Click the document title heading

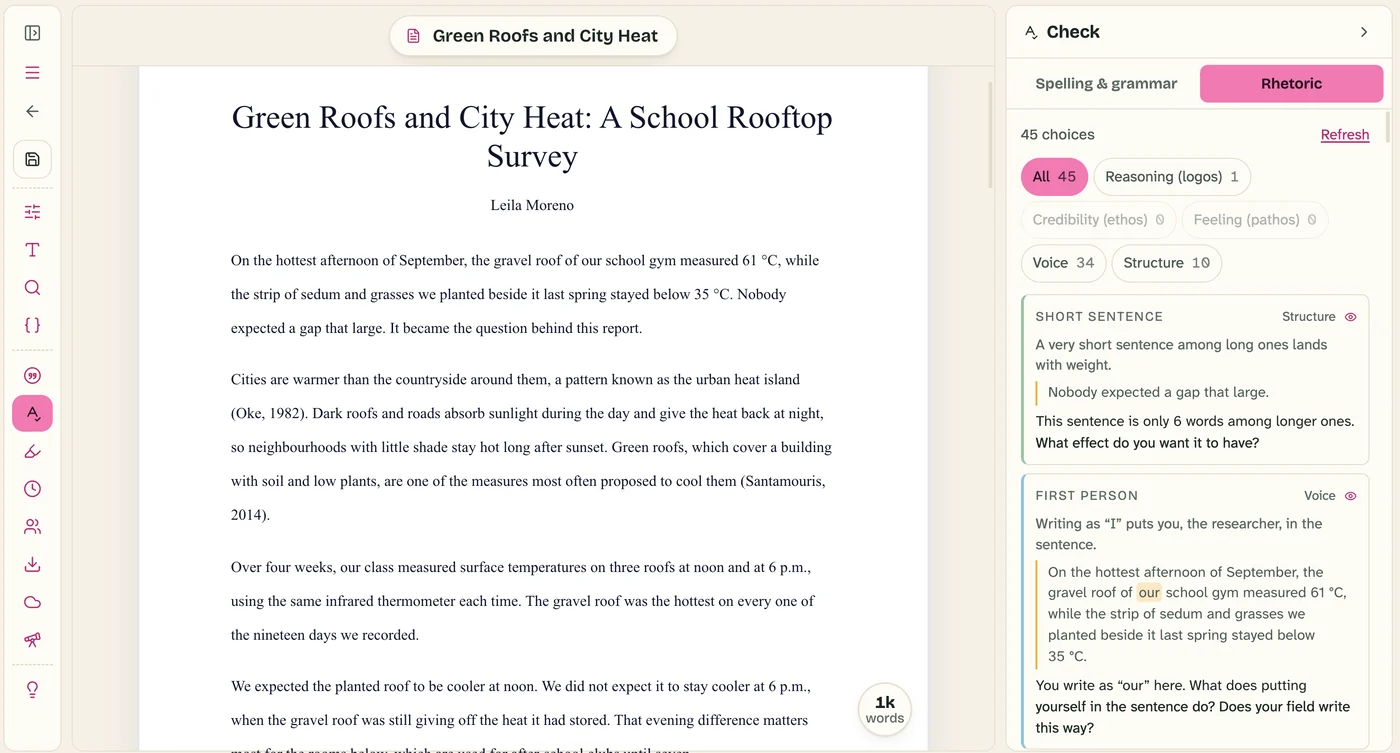pos(532,136)
